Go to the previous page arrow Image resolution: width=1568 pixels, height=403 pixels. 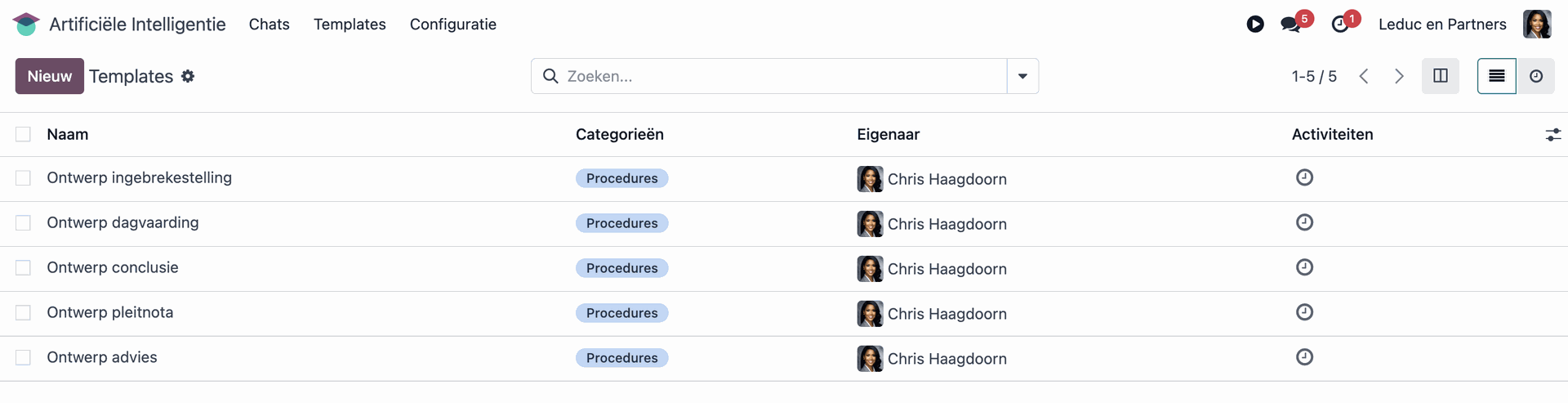[1364, 76]
